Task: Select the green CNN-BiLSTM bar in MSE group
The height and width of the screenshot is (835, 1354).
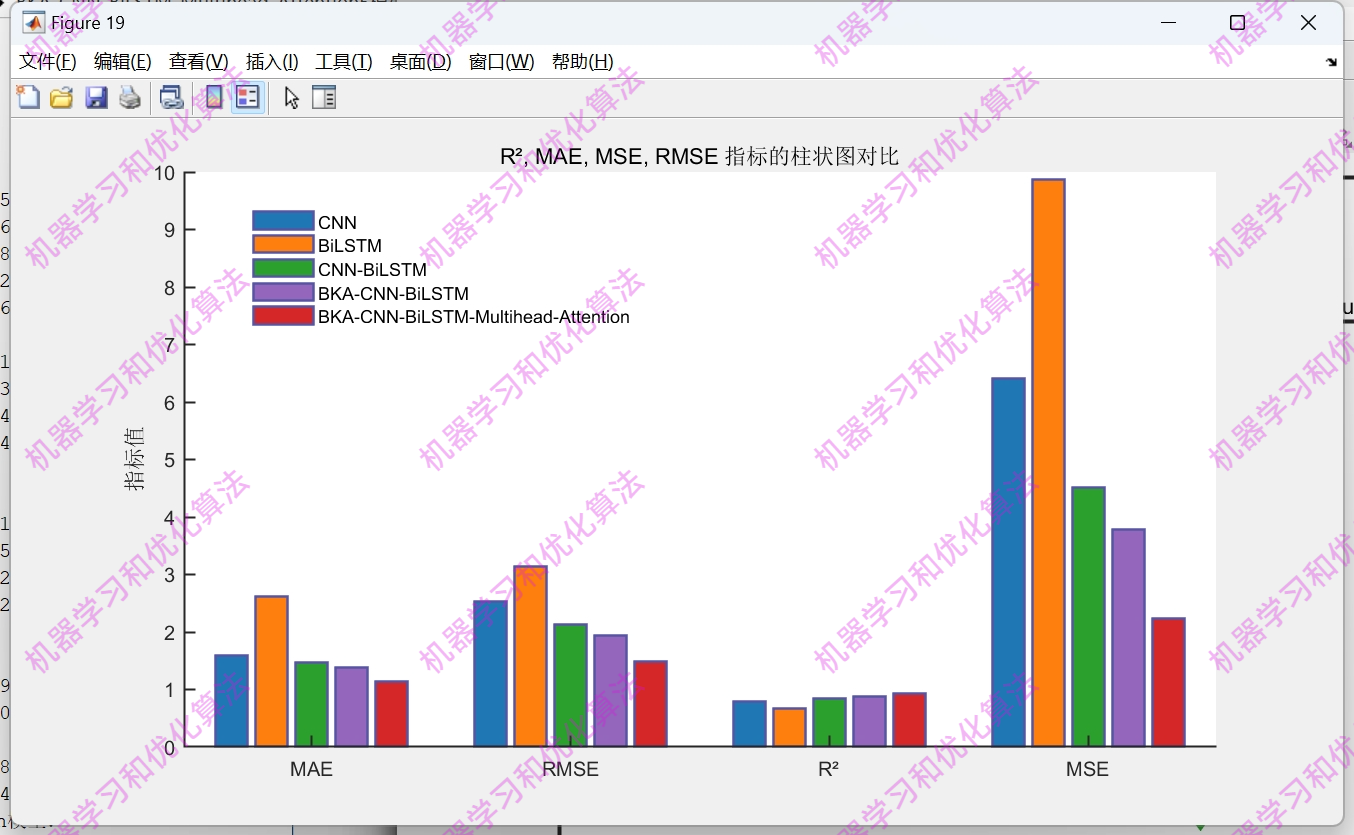Action: (x=1088, y=617)
